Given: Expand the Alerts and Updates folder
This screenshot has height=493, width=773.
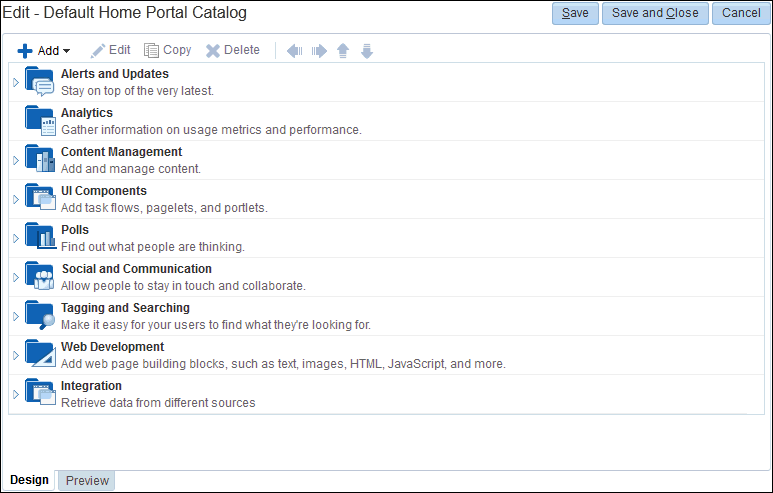Looking at the screenshot, I should 16,82.
